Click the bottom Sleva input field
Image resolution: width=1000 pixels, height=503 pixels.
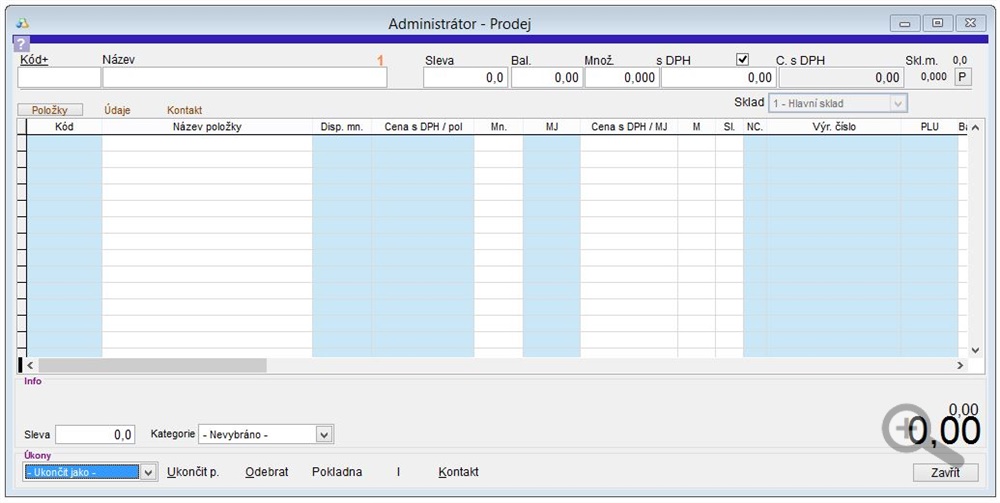pos(95,435)
